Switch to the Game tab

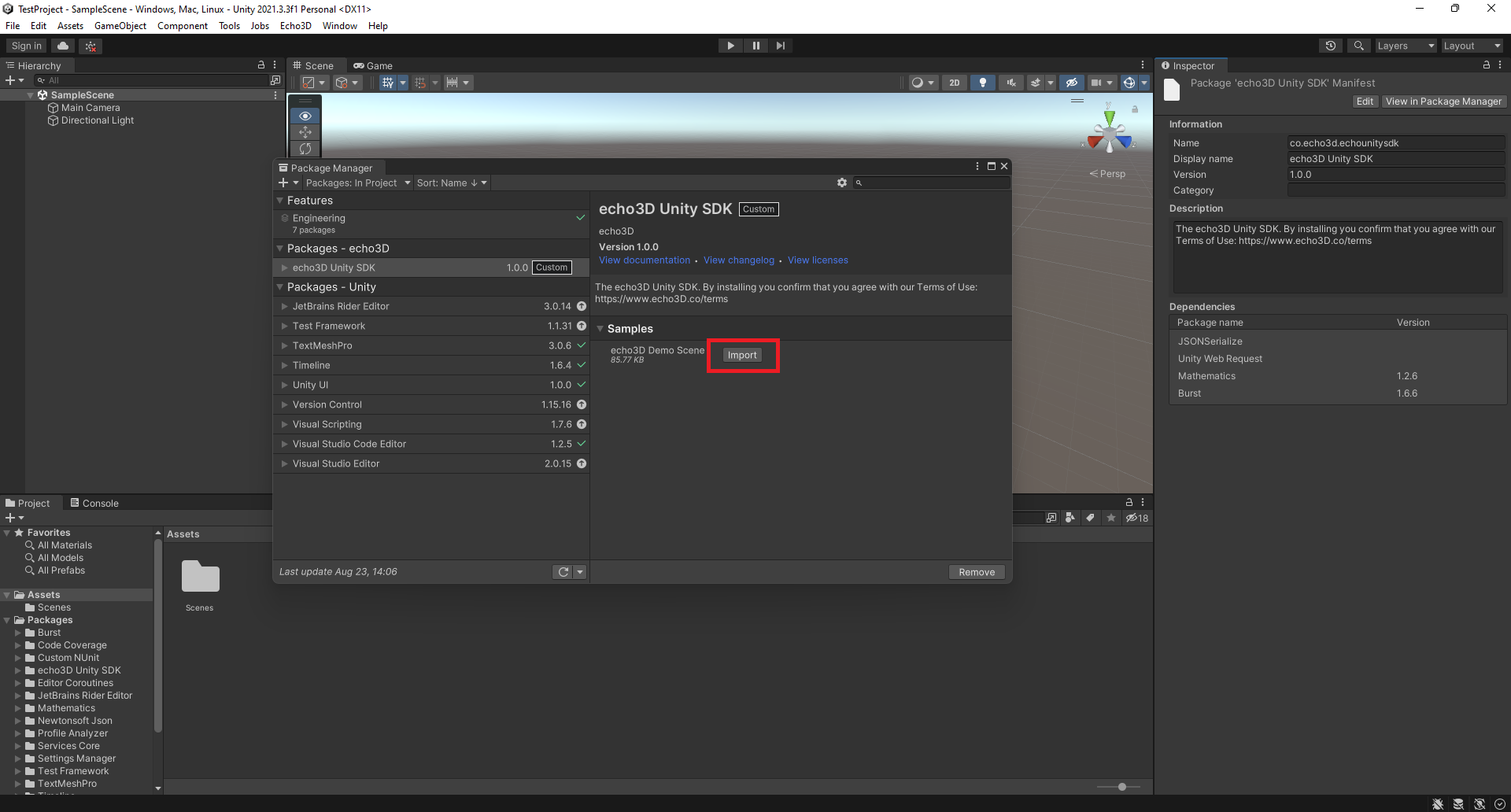tap(373, 65)
